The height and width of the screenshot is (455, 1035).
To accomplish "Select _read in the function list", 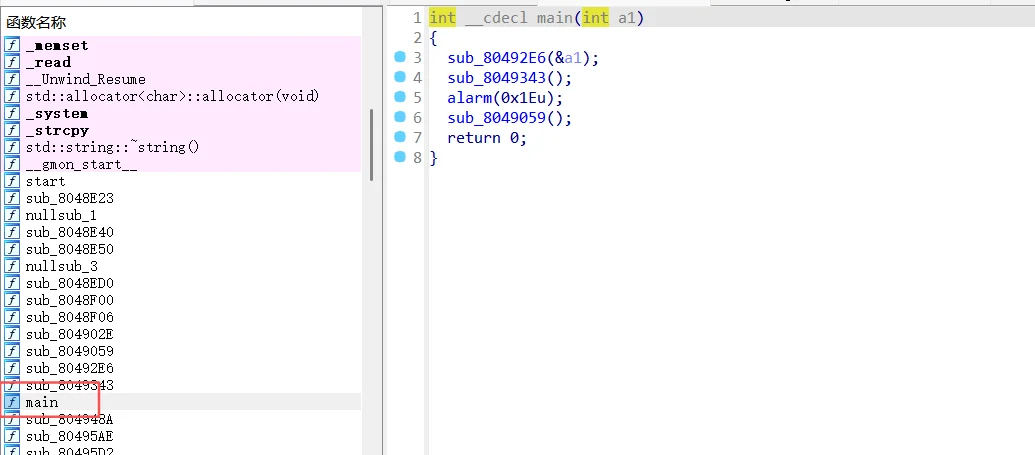I will point(48,62).
